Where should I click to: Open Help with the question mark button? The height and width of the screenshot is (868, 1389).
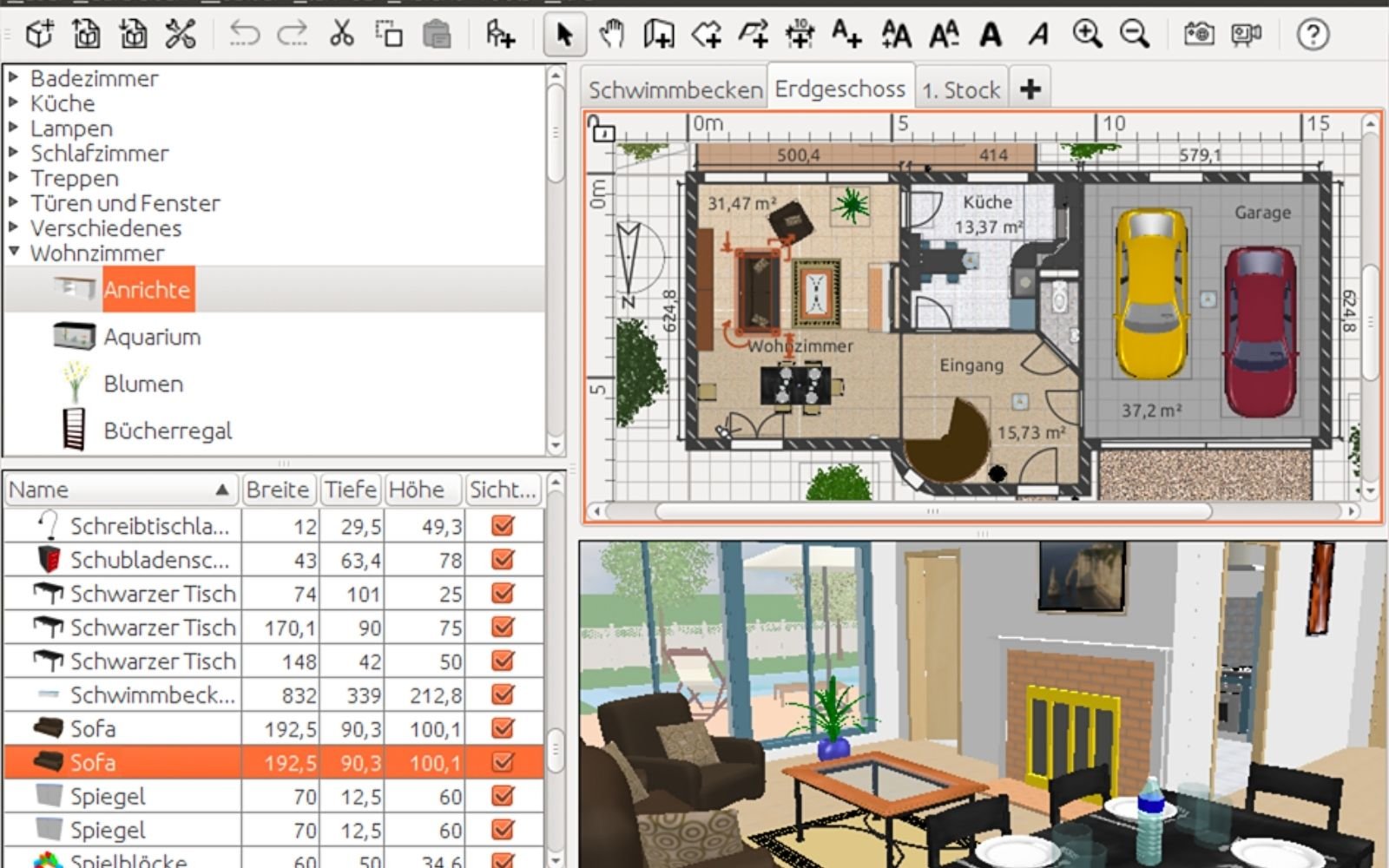point(1313,35)
